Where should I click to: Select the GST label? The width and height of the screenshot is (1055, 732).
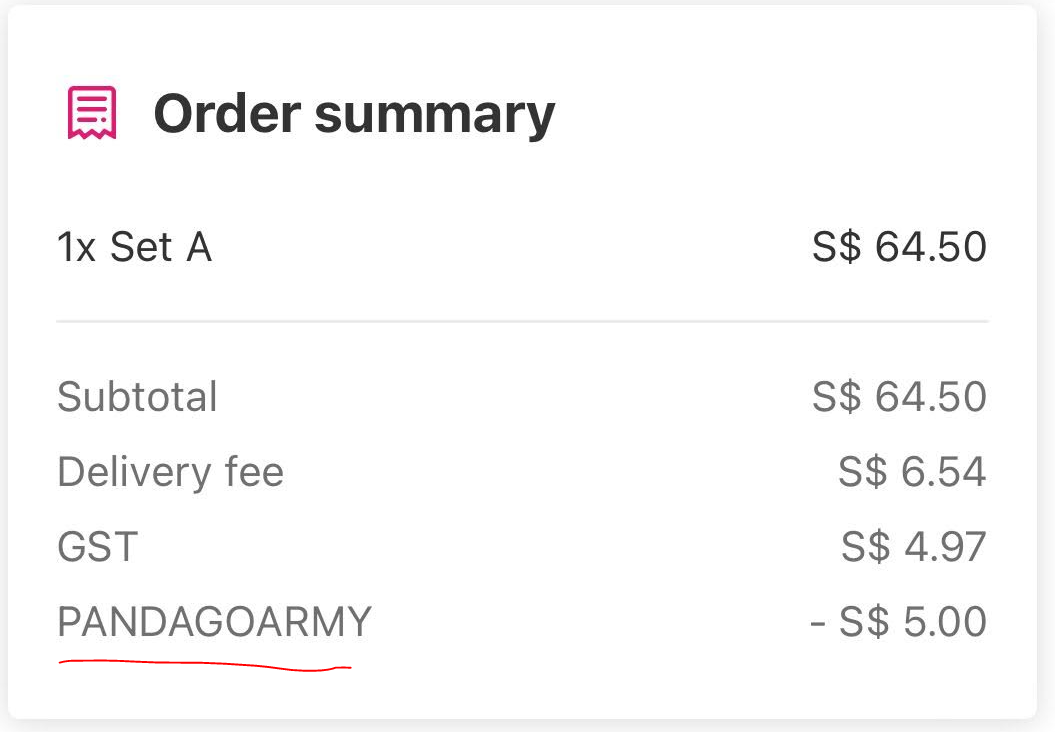pyautogui.click(x=98, y=546)
